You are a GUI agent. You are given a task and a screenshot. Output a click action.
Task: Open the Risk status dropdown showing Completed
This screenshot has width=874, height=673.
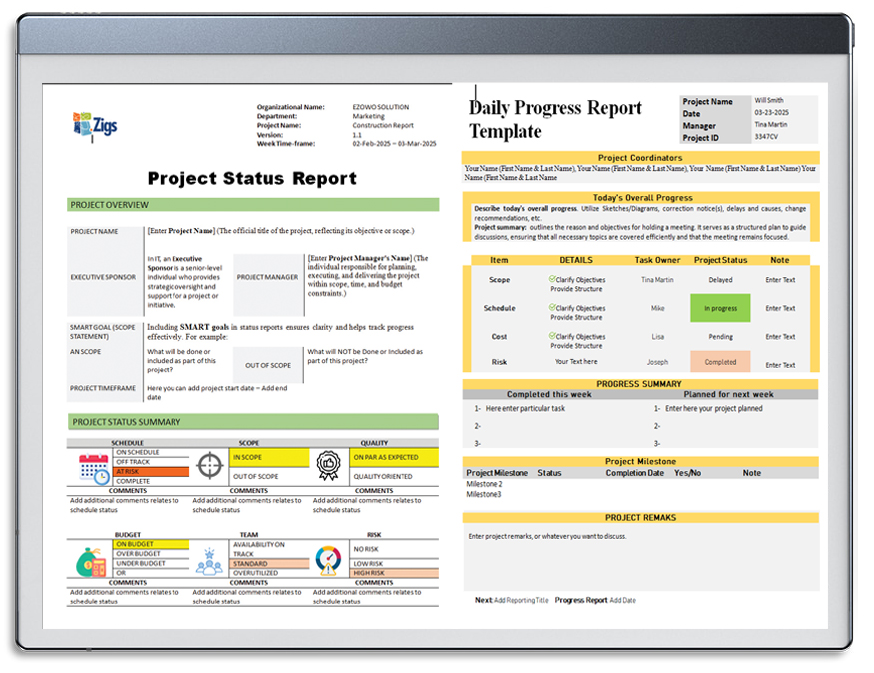(720, 360)
